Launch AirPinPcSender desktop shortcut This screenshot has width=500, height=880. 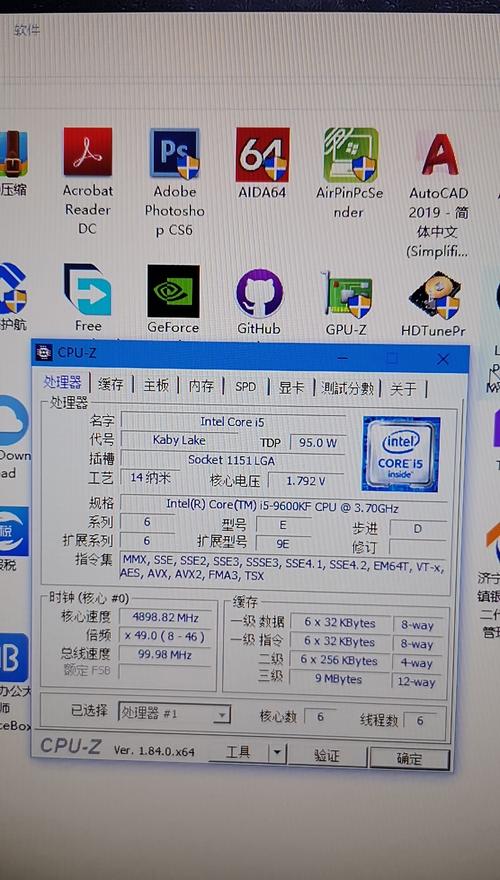coord(351,155)
